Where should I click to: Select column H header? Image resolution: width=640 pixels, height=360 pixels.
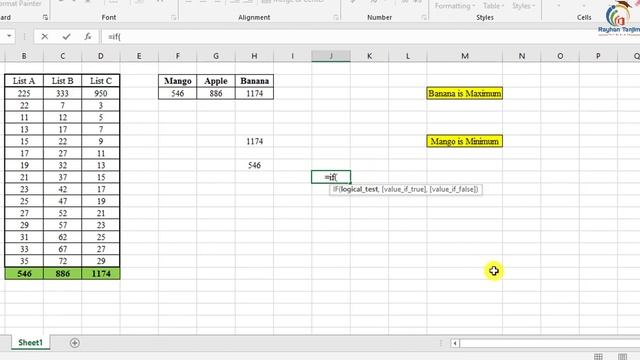click(254, 56)
